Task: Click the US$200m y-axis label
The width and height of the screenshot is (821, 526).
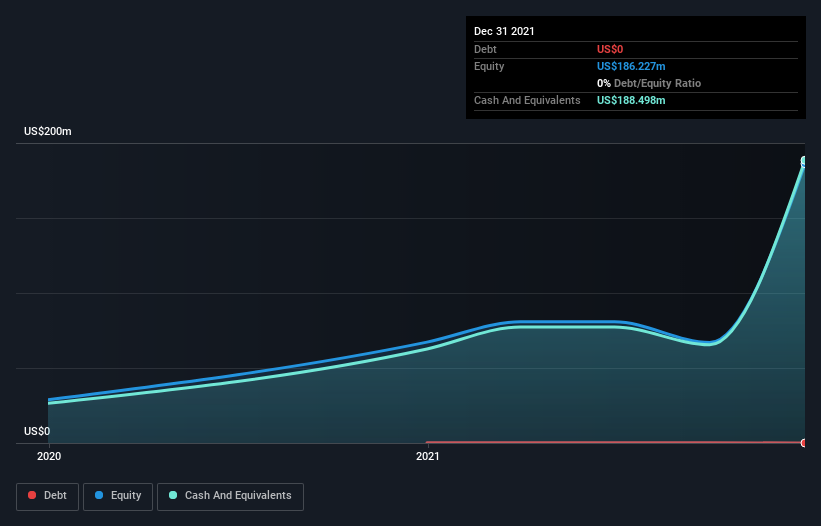Action: [x=48, y=131]
